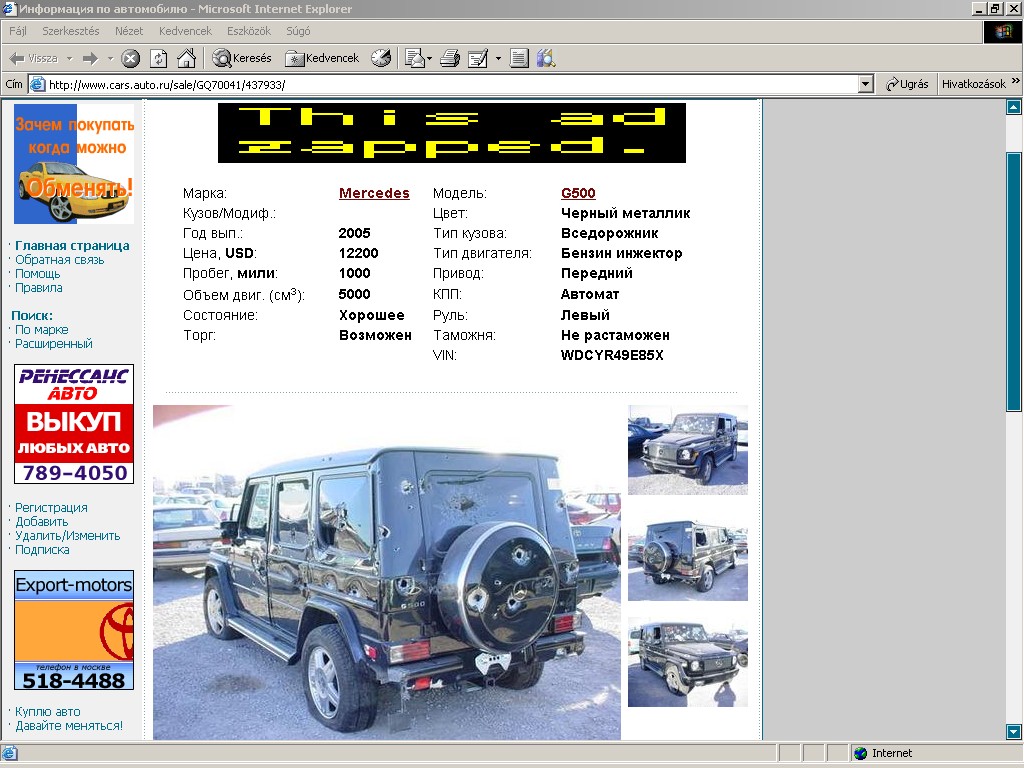Open the large rear-view G500 photo
Screen dimensions: 1024x768
[x=387, y=572]
